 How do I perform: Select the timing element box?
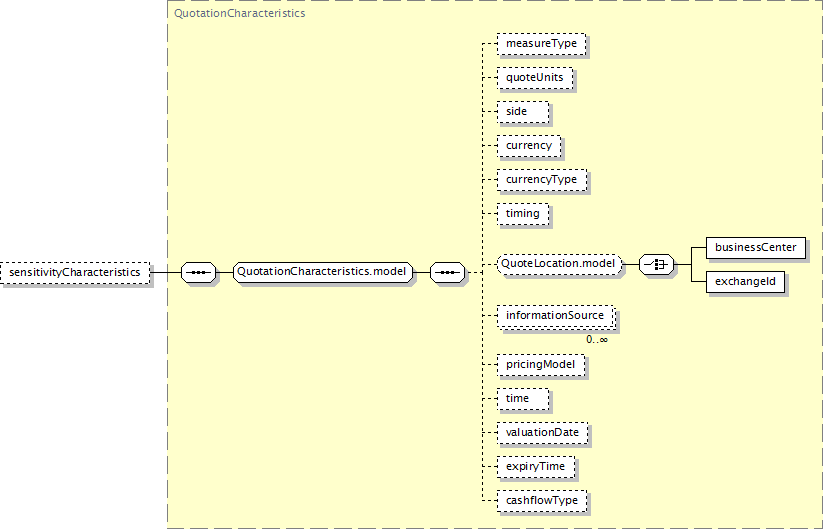tap(523, 214)
